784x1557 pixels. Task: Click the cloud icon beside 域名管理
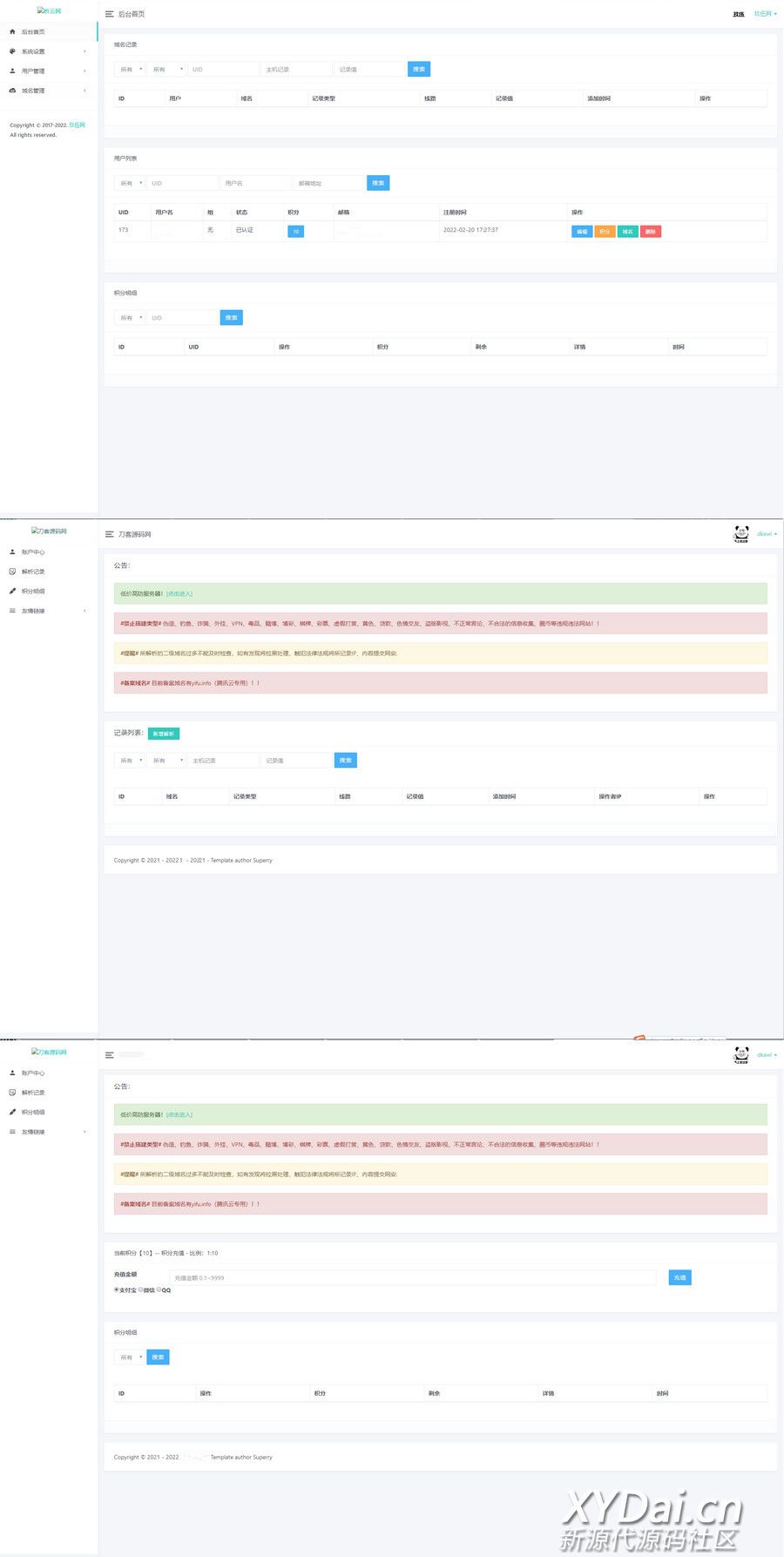point(12,91)
